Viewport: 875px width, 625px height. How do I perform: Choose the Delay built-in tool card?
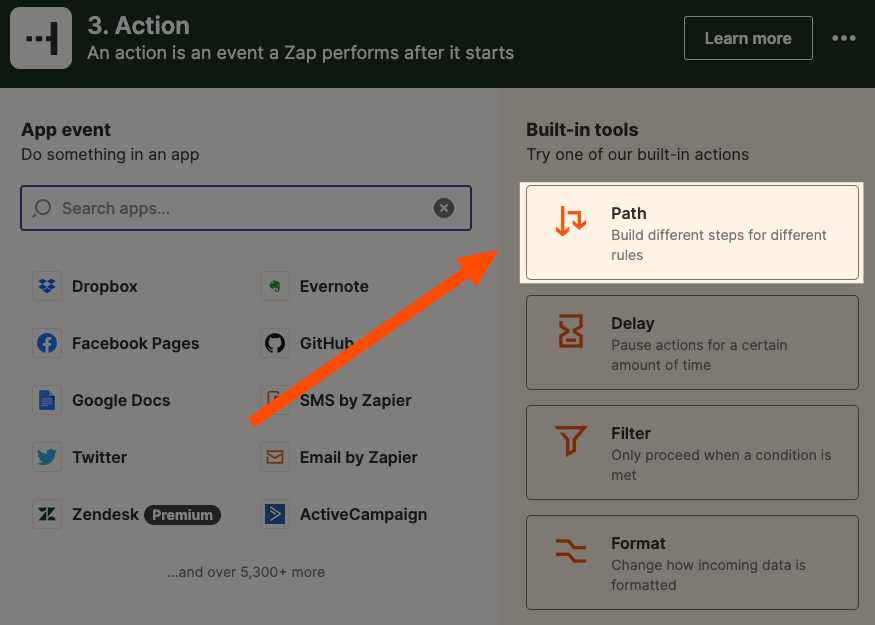(x=692, y=342)
